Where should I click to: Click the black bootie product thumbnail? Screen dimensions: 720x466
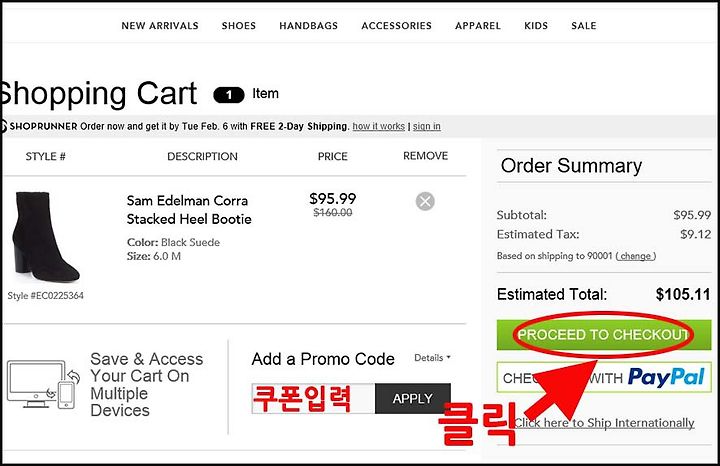pyautogui.click(x=46, y=236)
